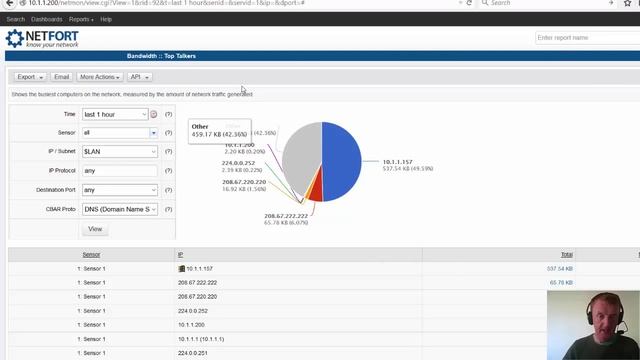Click the bookmark star icon
The image size is (640, 360).
[627, 3]
